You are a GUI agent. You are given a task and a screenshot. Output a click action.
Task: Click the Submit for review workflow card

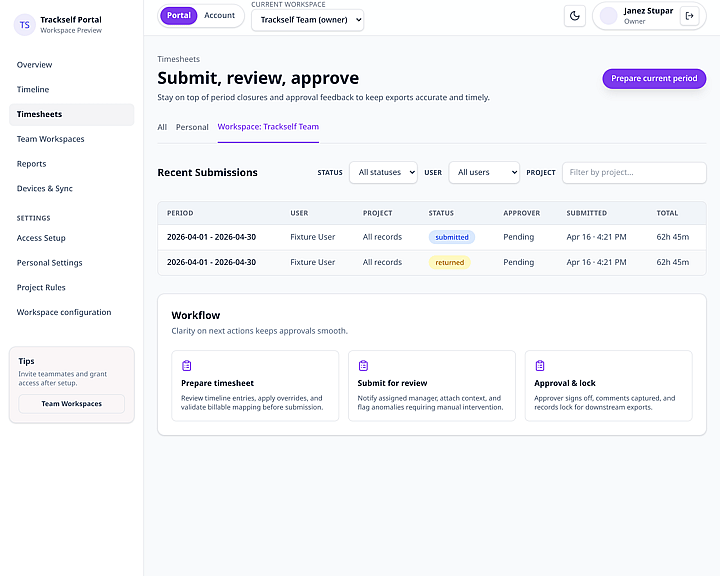click(432, 386)
